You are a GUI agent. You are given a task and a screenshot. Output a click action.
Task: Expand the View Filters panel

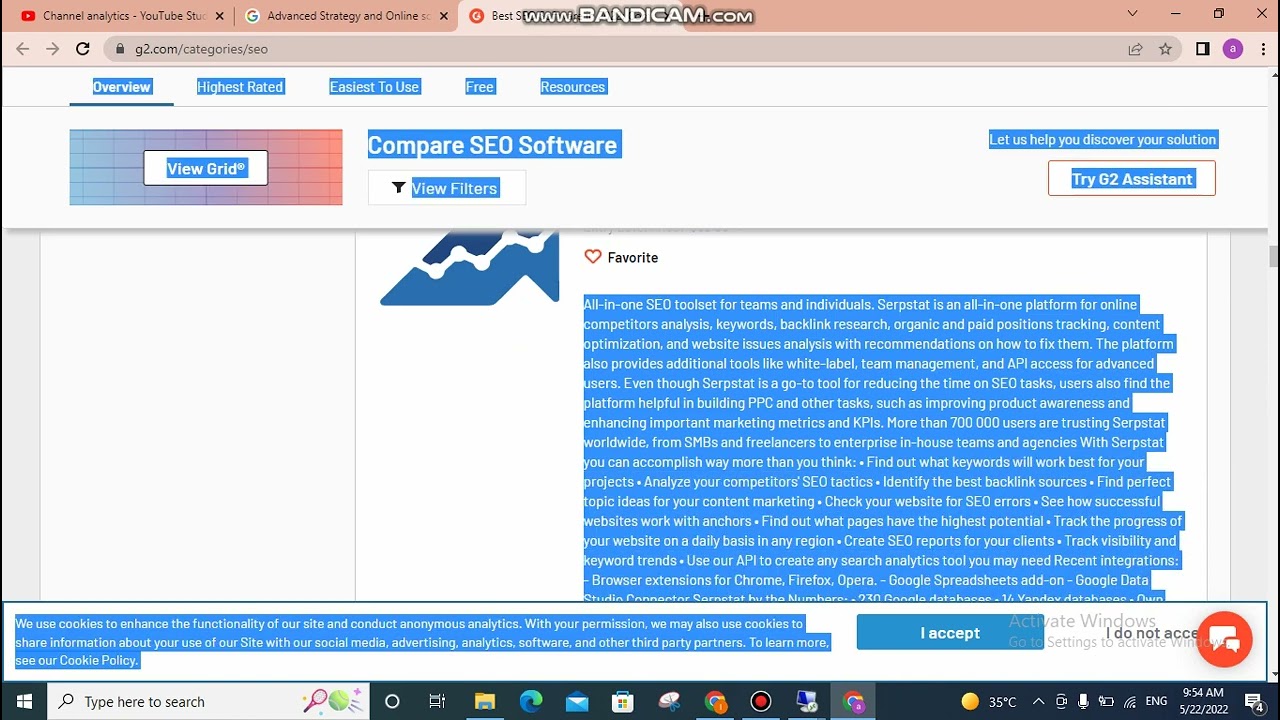tap(446, 188)
